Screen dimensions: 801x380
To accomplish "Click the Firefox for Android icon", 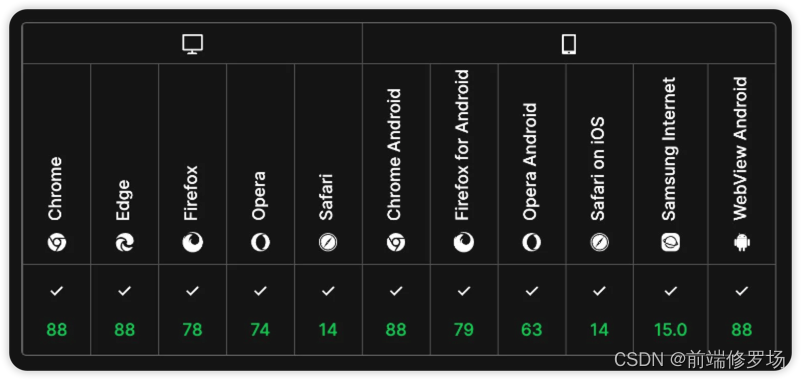I will 464,242.
